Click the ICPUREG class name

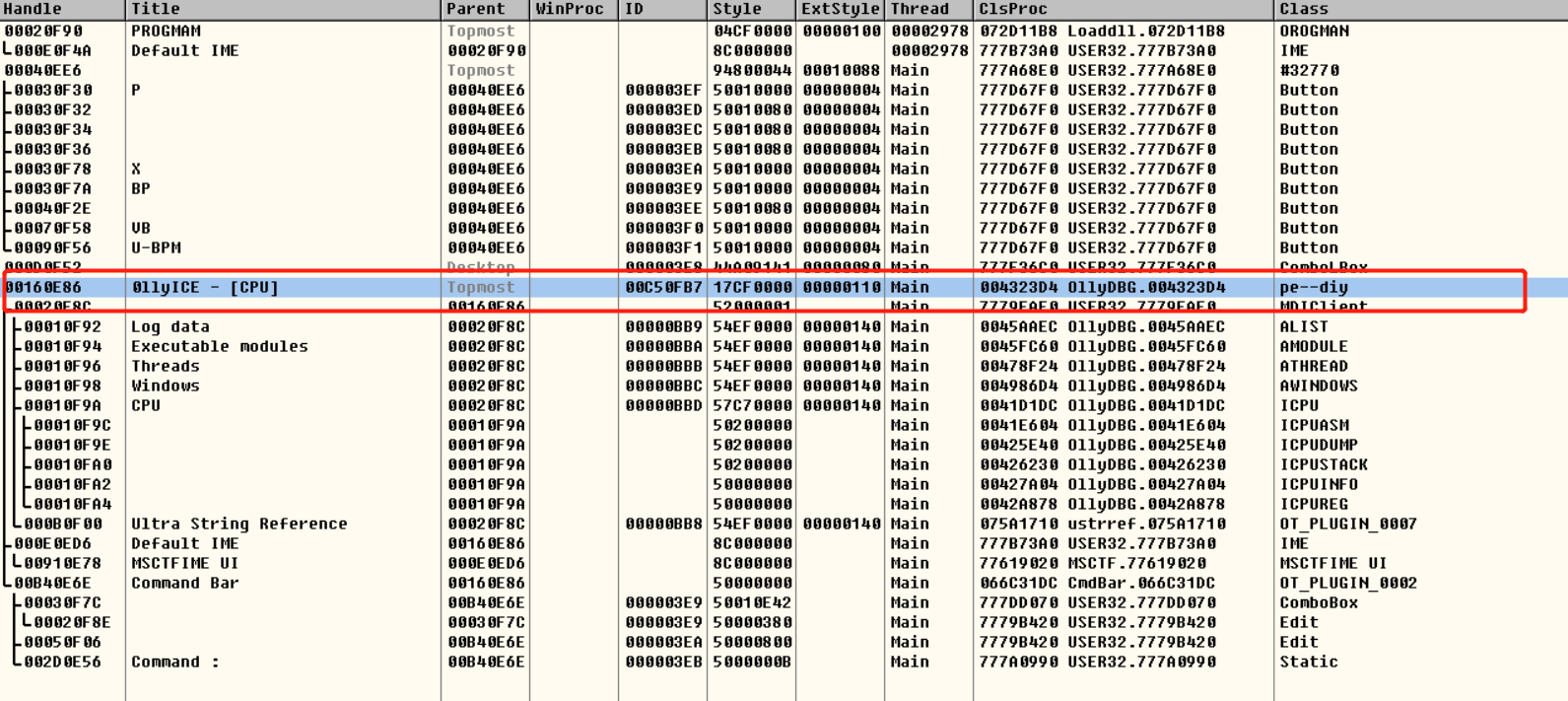coord(1314,504)
